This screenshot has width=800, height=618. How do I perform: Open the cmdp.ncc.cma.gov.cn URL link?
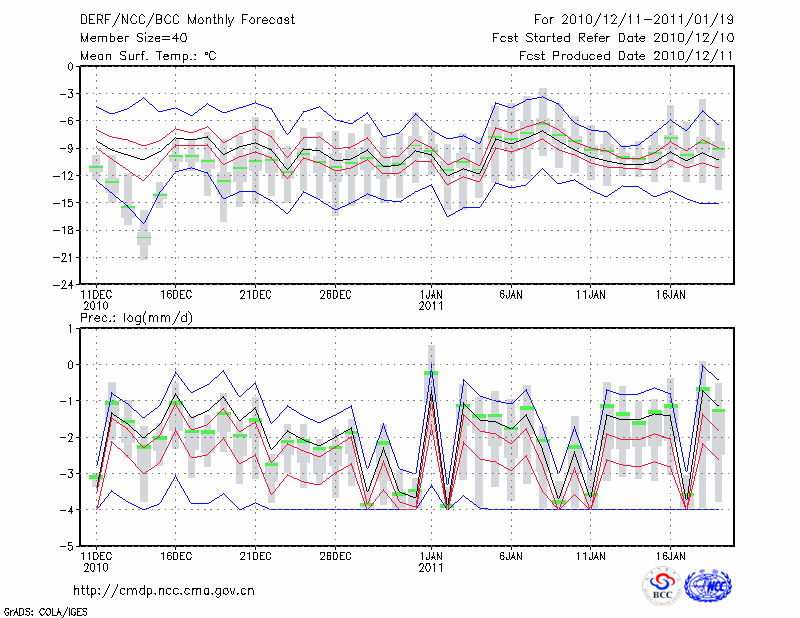[165, 590]
